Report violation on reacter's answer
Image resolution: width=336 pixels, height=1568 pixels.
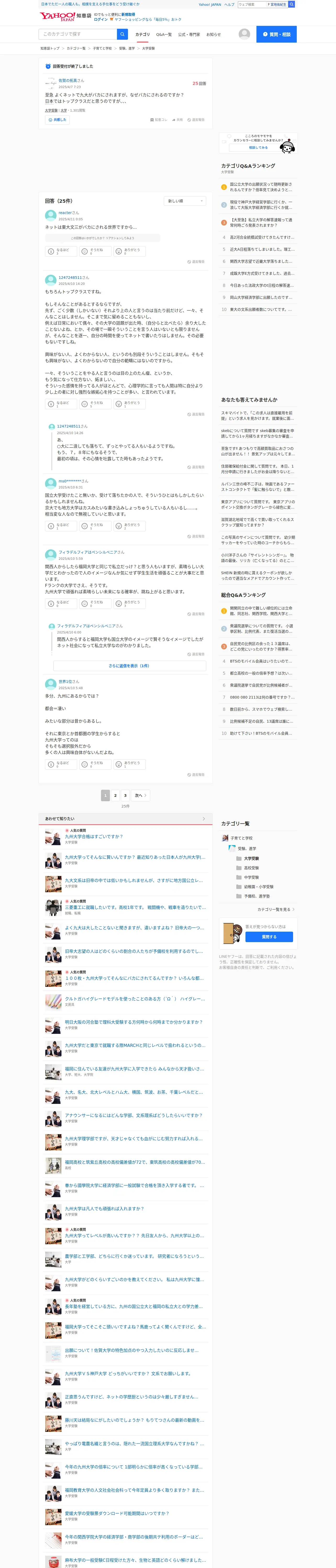196,262
